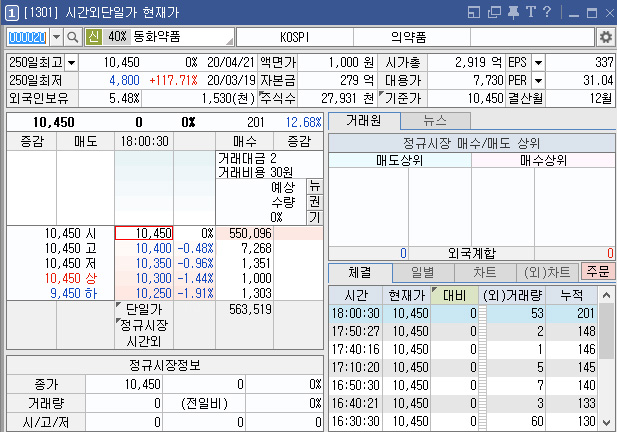Click the (외)거래량 column header

click(512, 295)
